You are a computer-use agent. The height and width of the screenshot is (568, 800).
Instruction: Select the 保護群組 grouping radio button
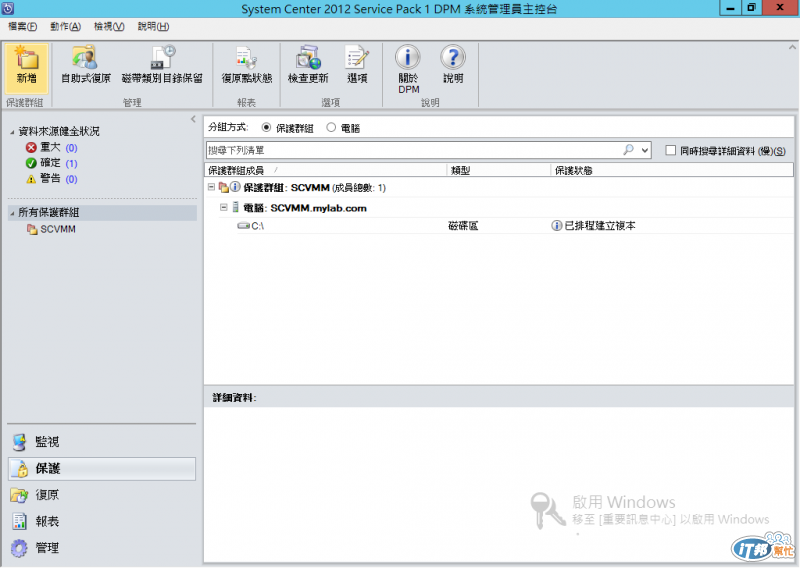coord(266,128)
